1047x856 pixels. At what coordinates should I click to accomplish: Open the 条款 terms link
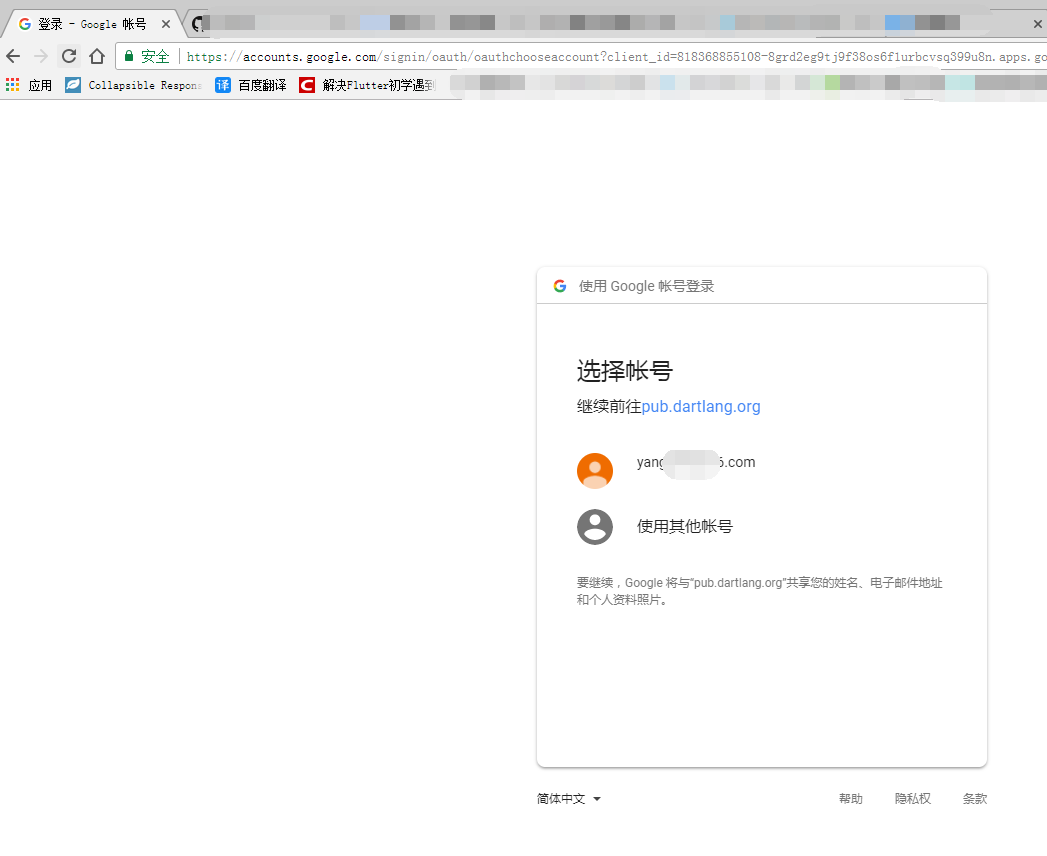pyautogui.click(x=975, y=799)
